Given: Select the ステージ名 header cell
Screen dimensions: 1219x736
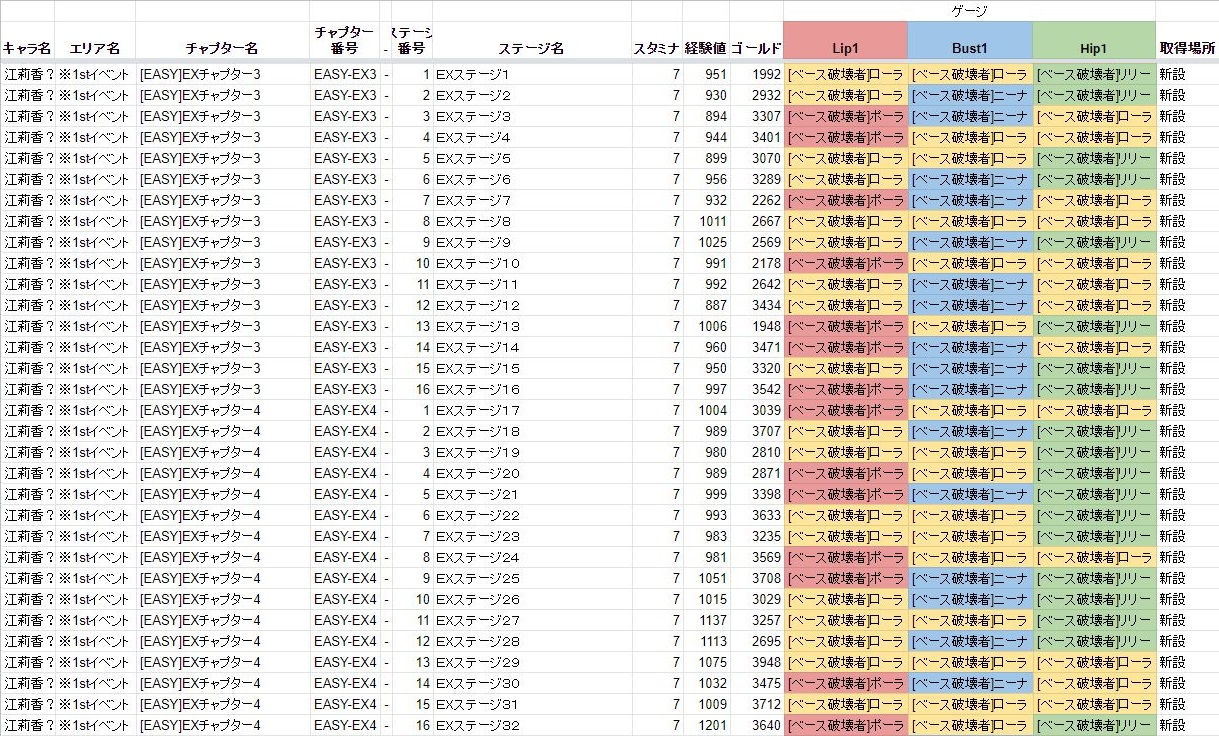Looking at the screenshot, I should pyautogui.click(x=531, y=48).
